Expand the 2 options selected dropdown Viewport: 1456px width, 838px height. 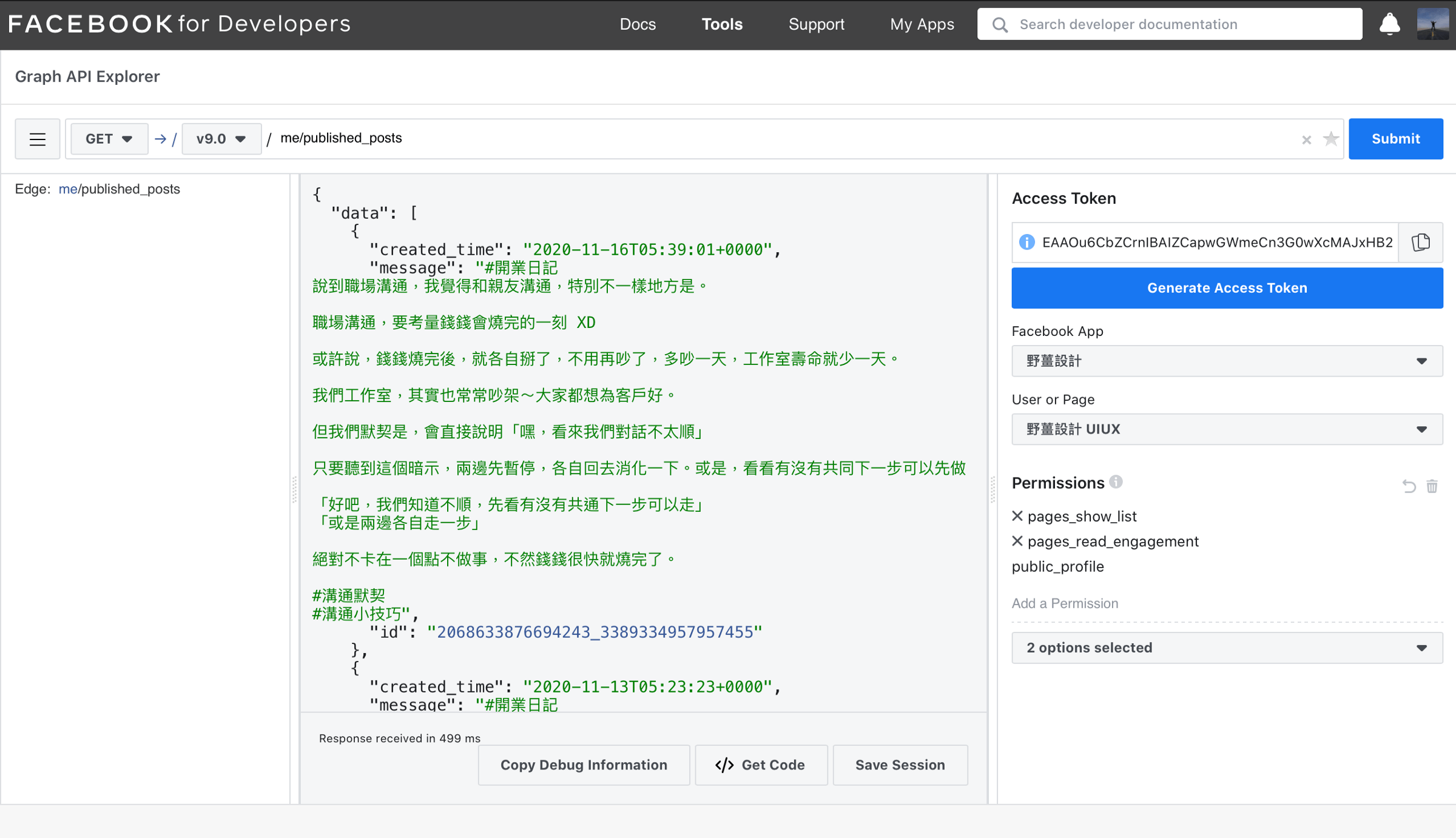click(1227, 648)
